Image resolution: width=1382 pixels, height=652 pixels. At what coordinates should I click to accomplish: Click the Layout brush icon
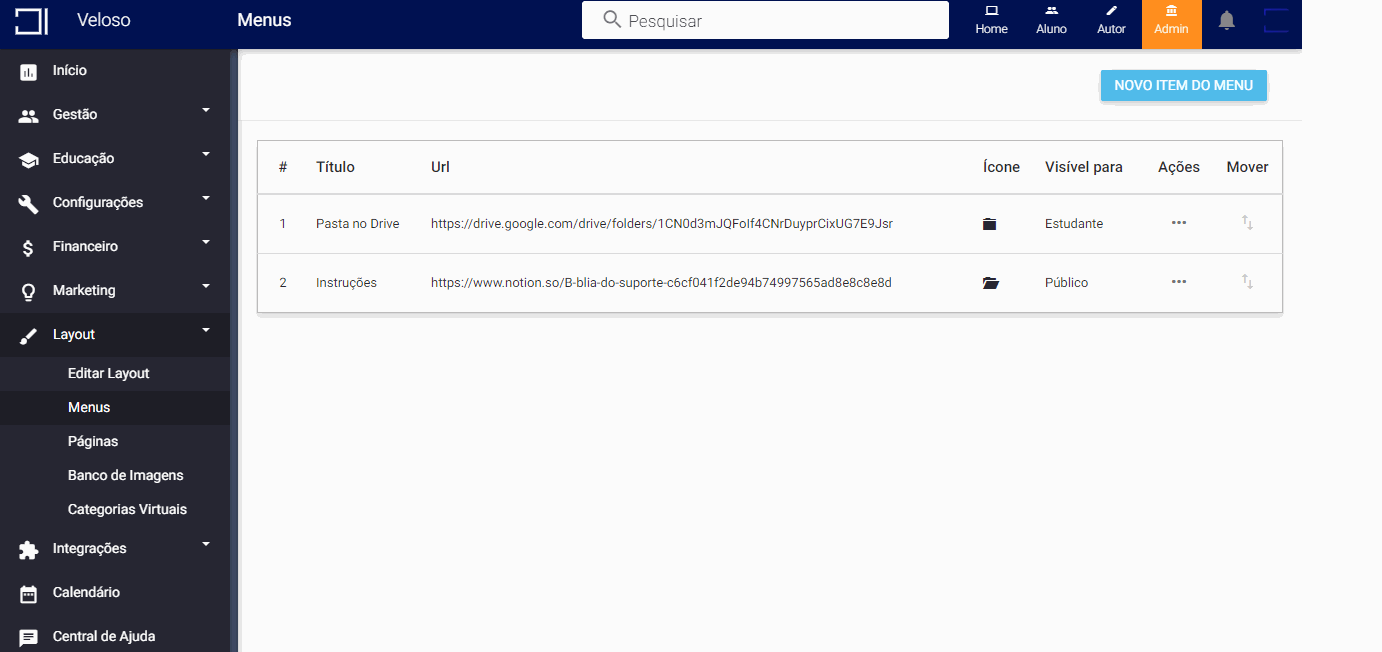(29, 336)
